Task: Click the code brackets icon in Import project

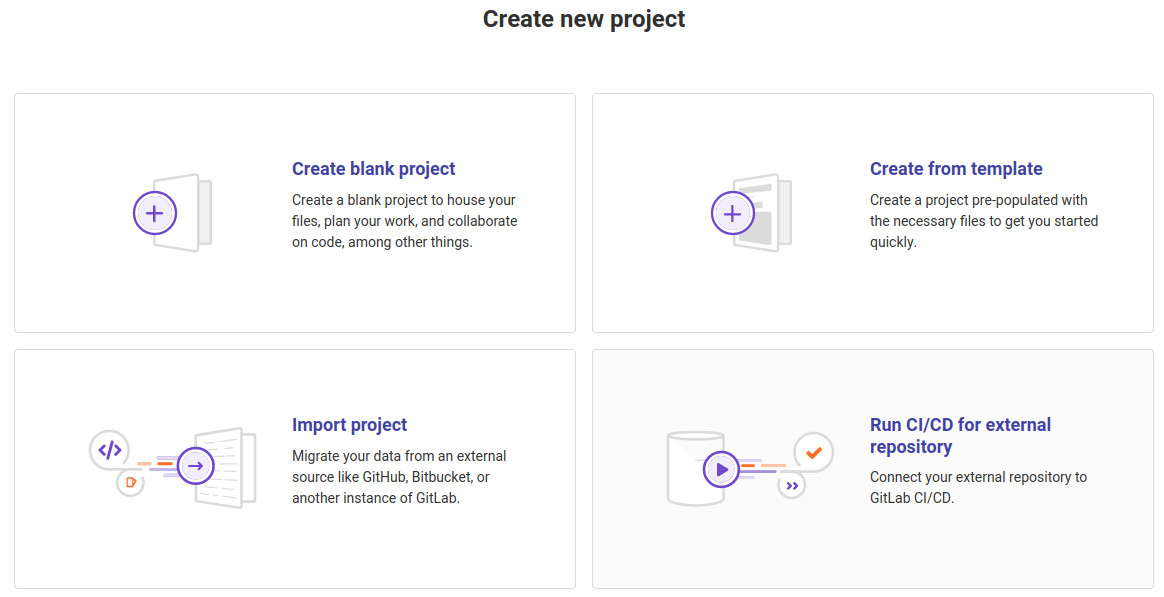Action: click(x=110, y=450)
